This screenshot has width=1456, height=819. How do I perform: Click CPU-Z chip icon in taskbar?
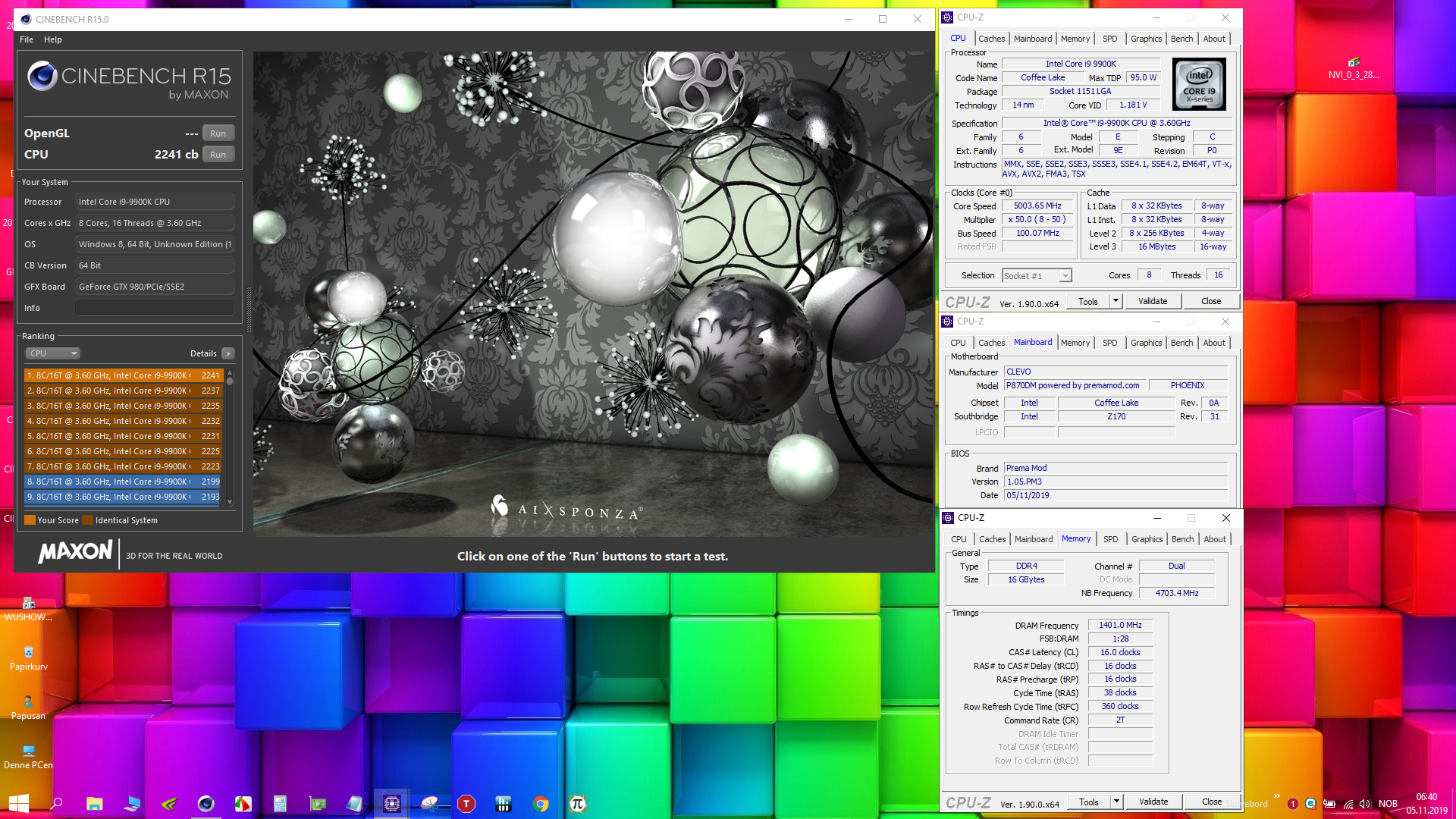(391, 804)
